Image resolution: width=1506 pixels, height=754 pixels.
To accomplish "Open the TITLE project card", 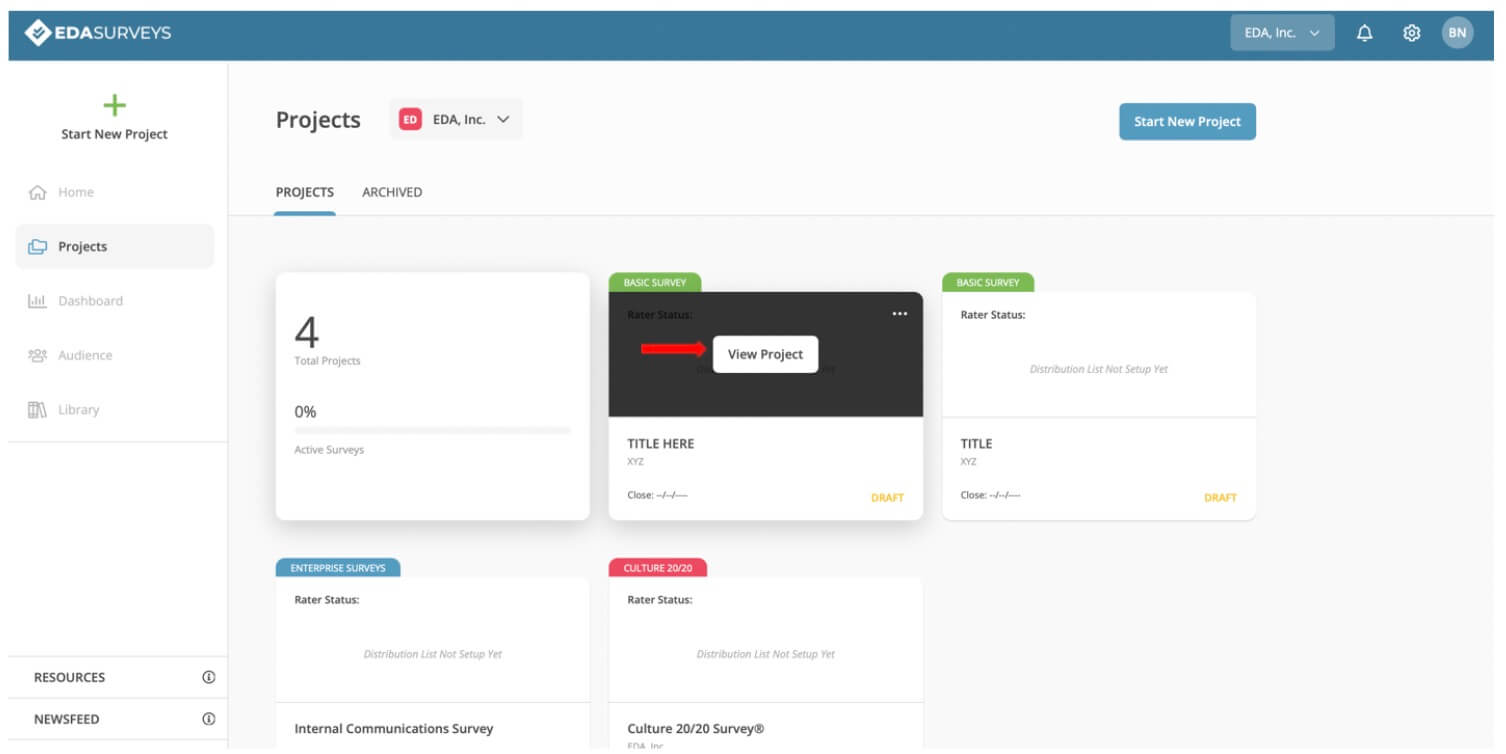I will point(1099,406).
